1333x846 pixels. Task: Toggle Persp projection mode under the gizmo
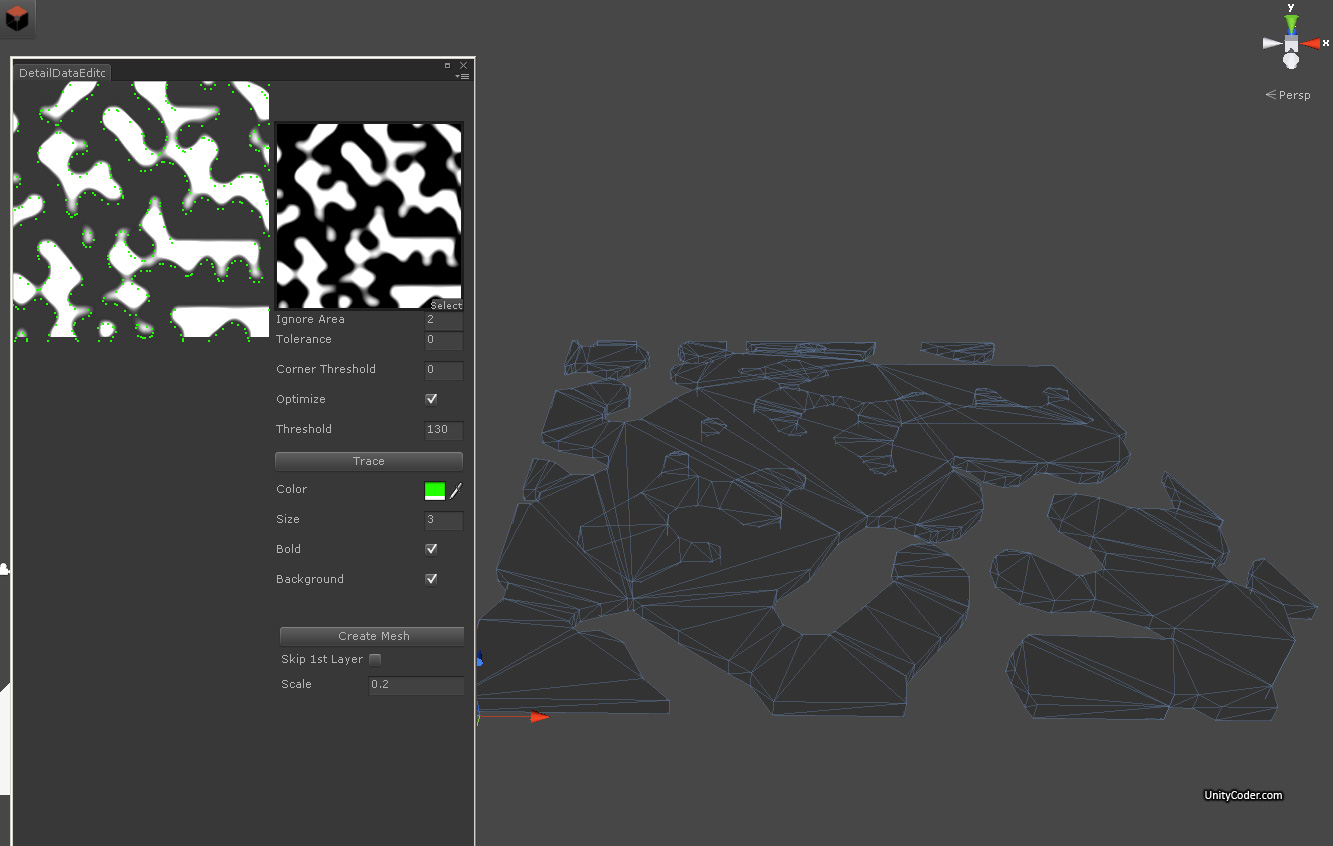(x=1288, y=94)
